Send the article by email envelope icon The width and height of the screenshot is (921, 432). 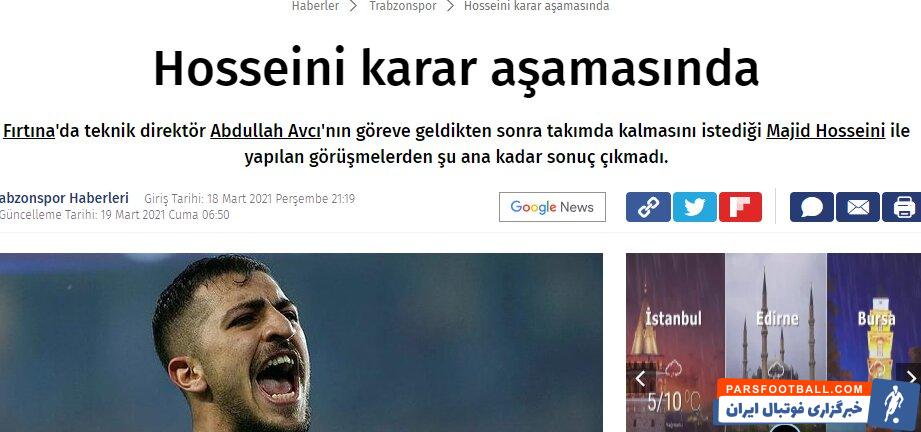point(858,207)
